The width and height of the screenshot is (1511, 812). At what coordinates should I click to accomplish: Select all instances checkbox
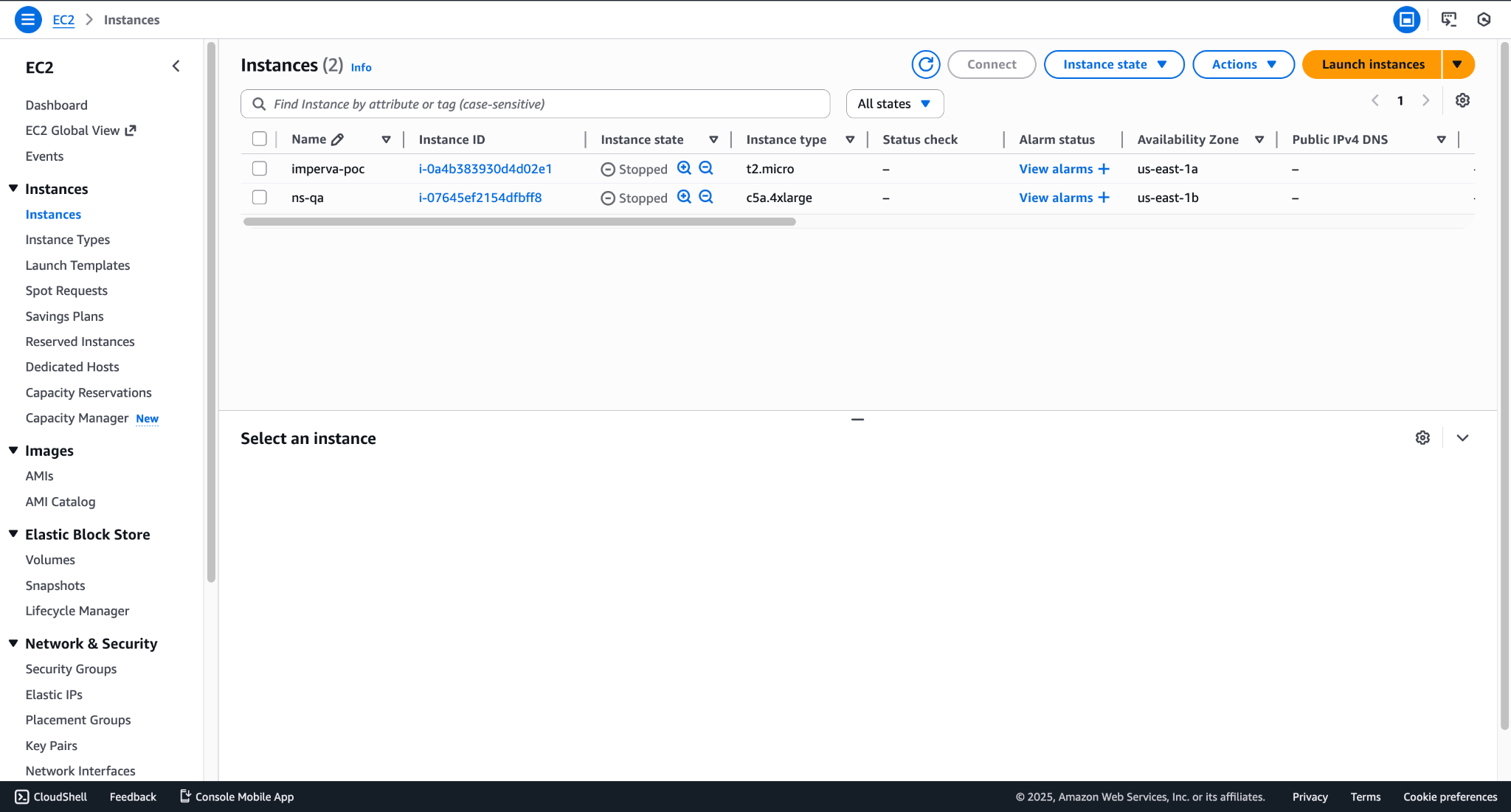[x=259, y=139]
